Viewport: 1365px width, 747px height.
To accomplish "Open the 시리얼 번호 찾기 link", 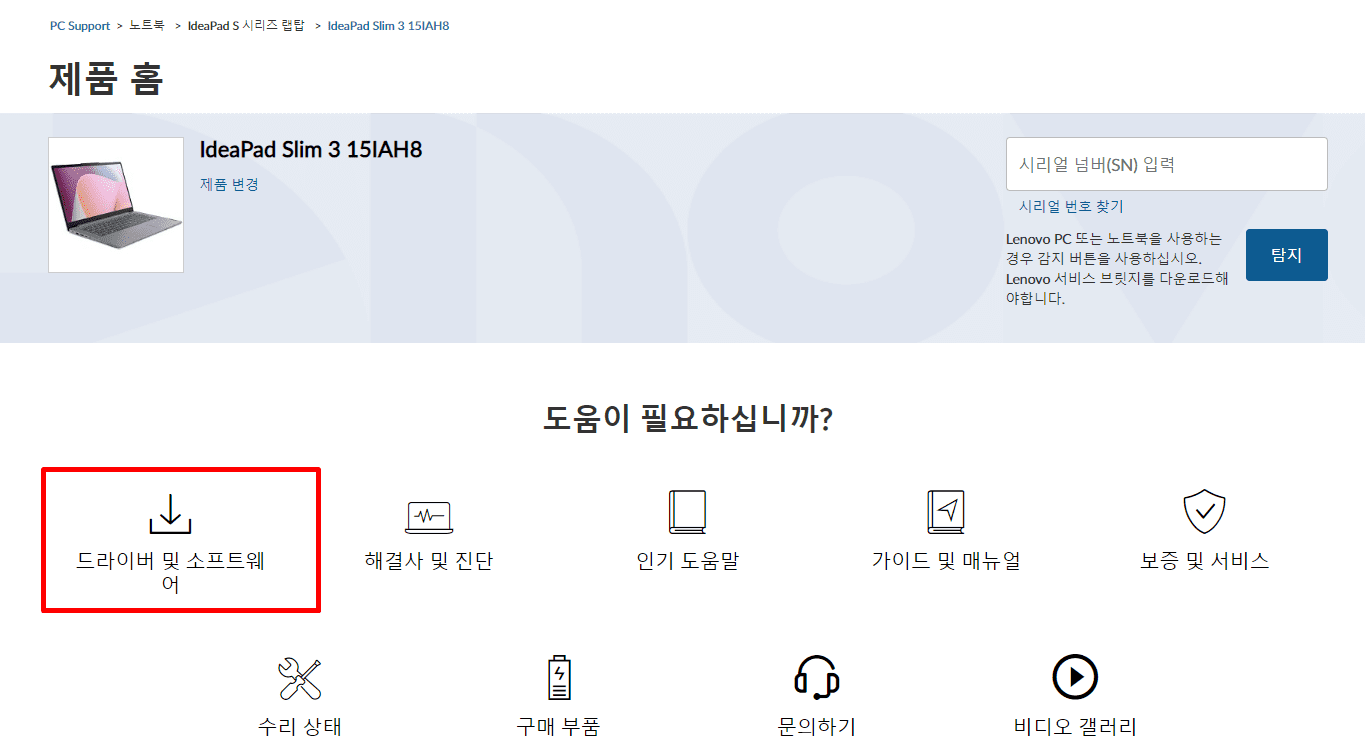I will (x=1071, y=206).
